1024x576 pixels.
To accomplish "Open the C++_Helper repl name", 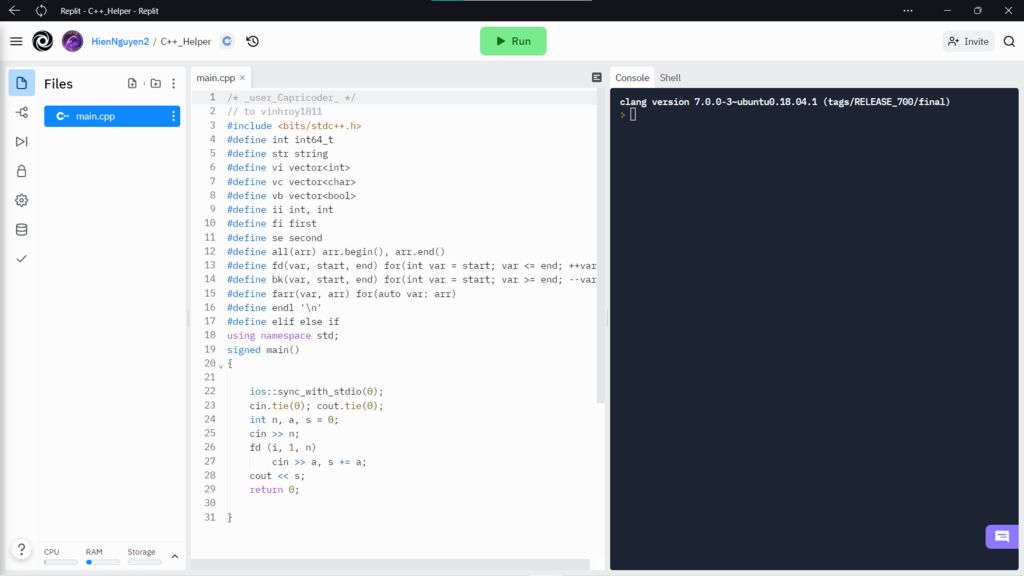I will click(x=185, y=41).
